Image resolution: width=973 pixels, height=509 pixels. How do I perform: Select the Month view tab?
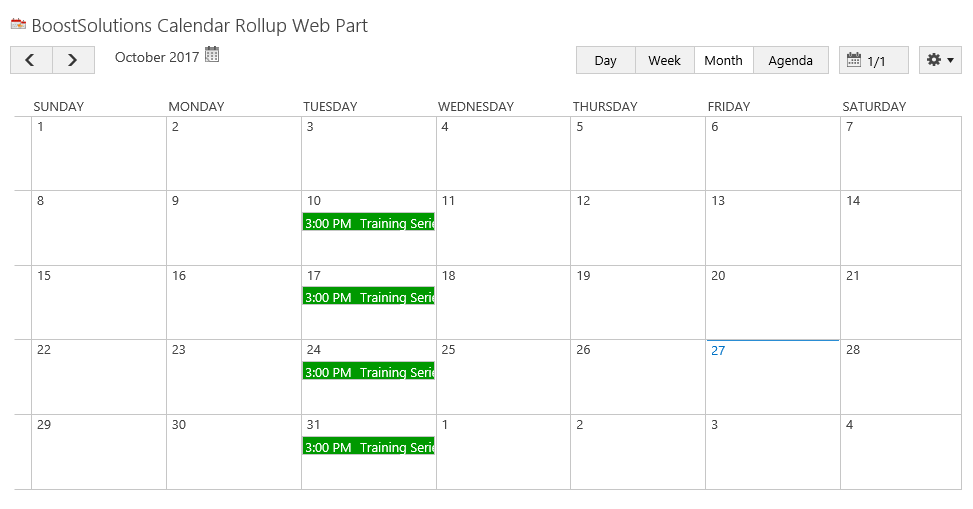click(x=724, y=60)
